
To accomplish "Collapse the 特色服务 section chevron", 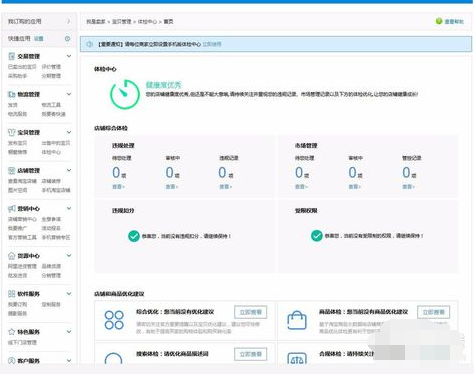I will coord(69,332).
